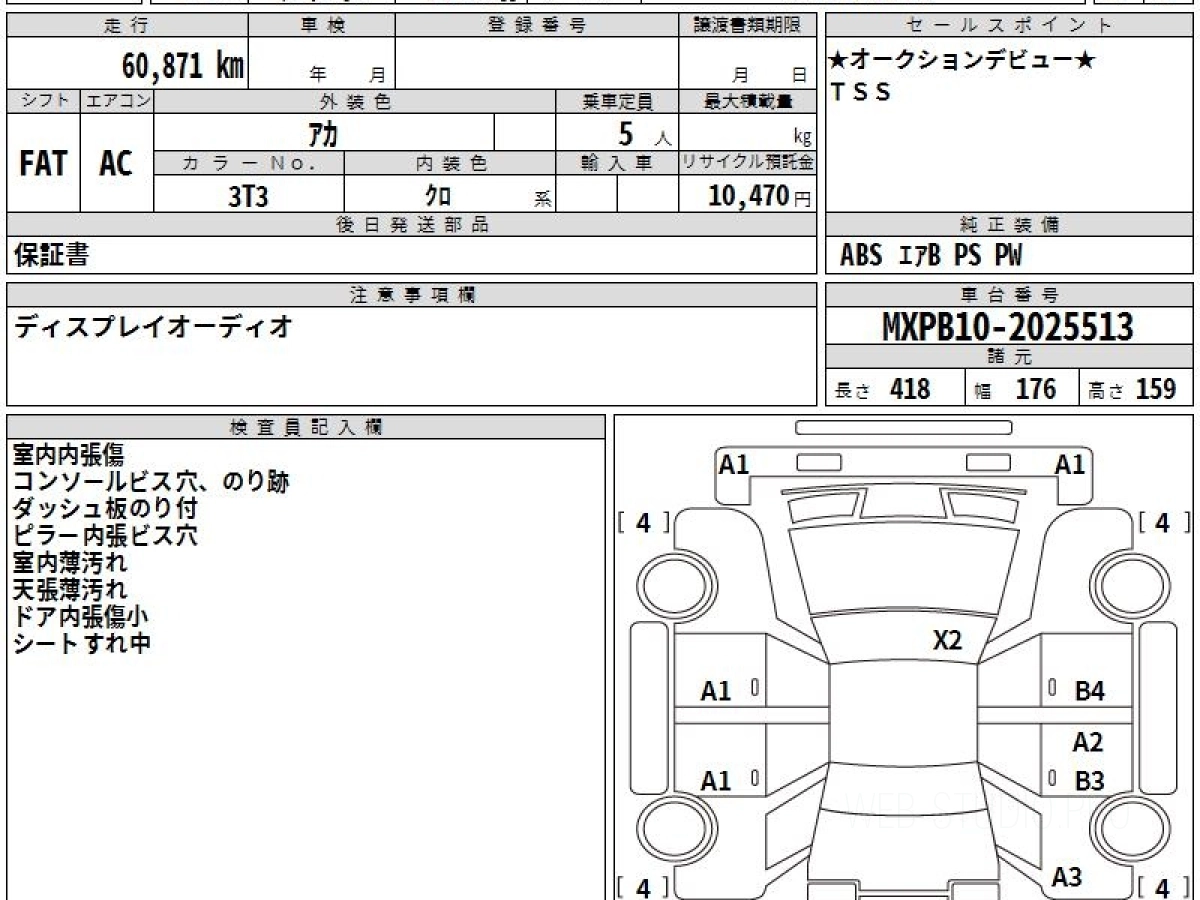The height and width of the screenshot is (900, 1200).
Task: Select the height value 159
Action: 1156,388
